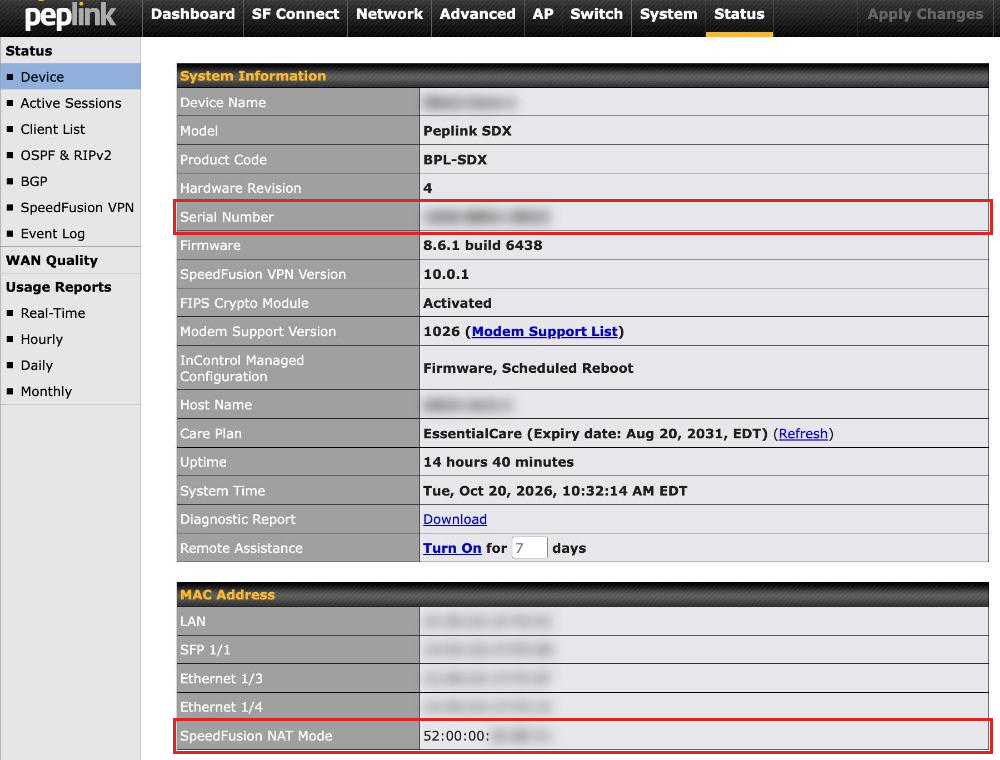The image size is (1000, 760).
Task: Open the SF Connect tab
Action: pyautogui.click(x=295, y=14)
